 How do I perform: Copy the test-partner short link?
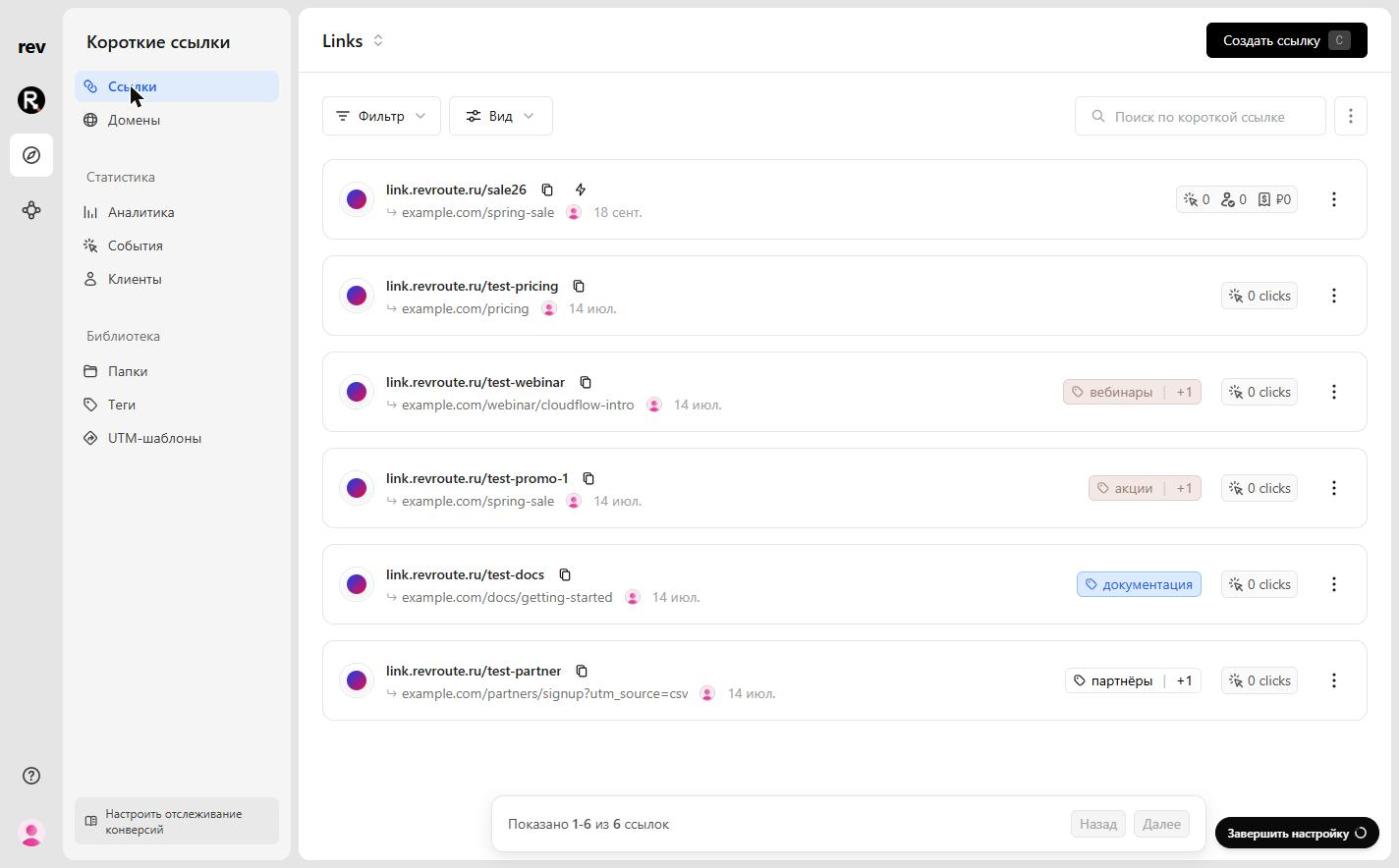(582, 671)
